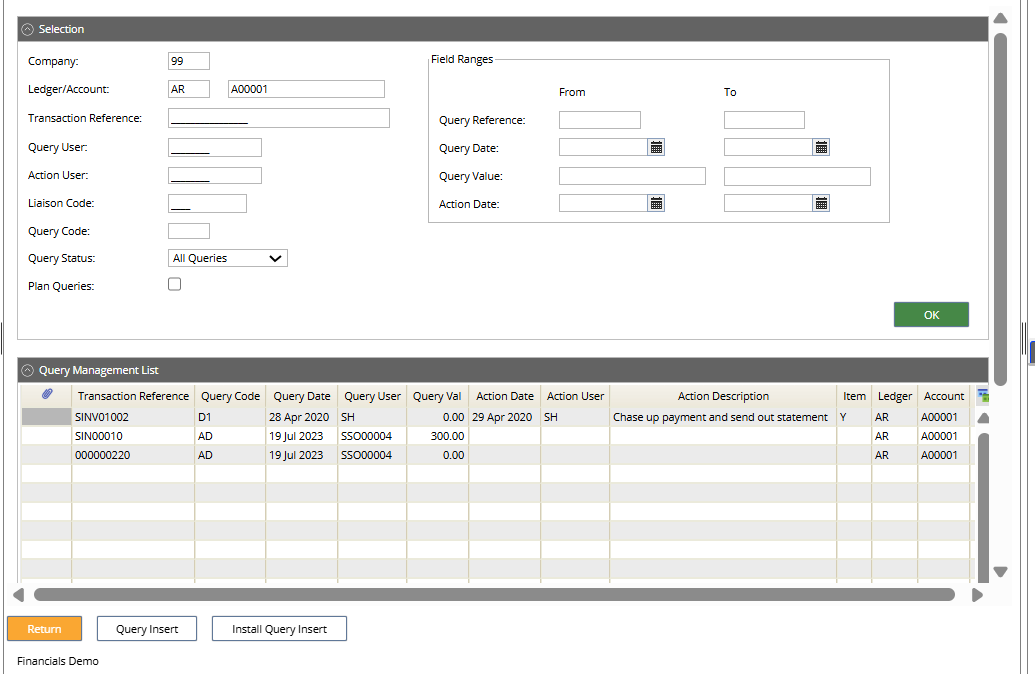The image size is (1035, 674).
Task: Focus the Account A00001 field
Action: [x=306, y=89]
